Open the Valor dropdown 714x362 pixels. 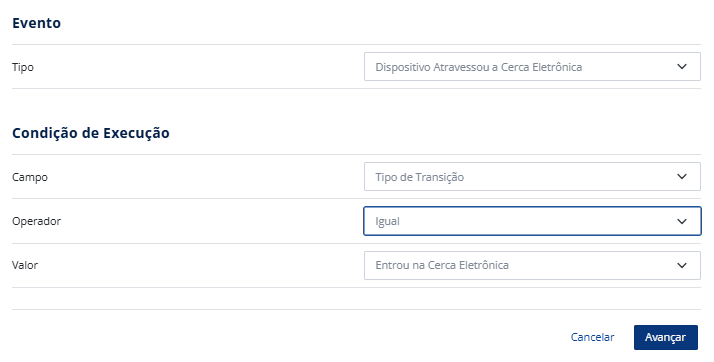pos(532,265)
